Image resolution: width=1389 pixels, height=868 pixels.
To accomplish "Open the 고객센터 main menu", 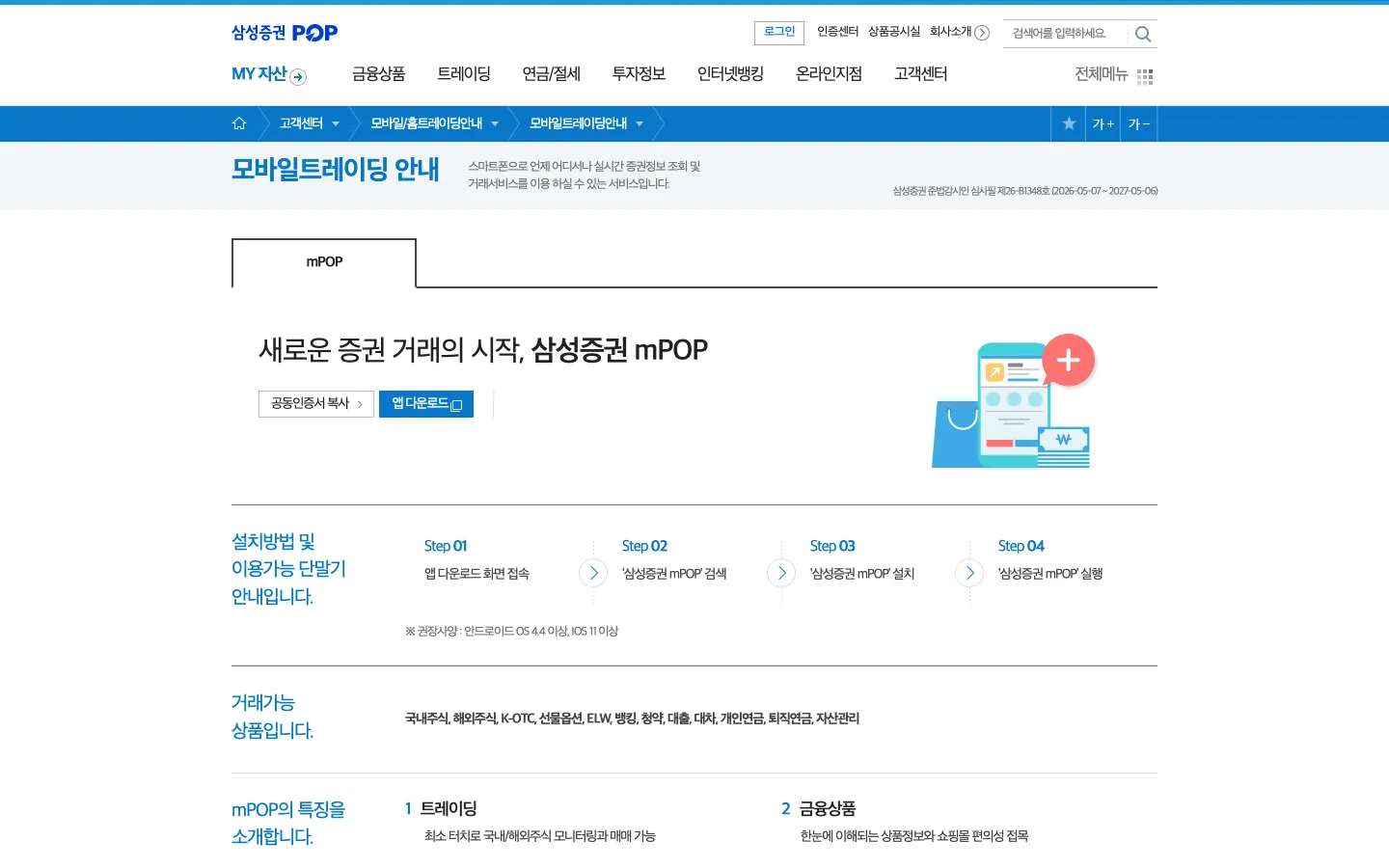I will [920, 74].
